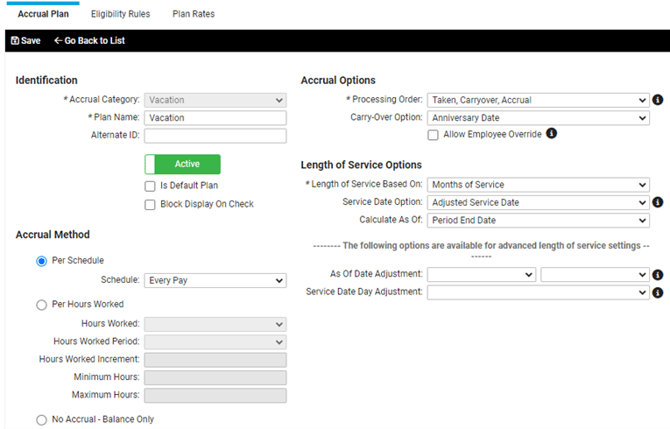Screen dimensions: 670x429
Task: Open info icon beside Processing Order
Action: (x=658, y=100)
